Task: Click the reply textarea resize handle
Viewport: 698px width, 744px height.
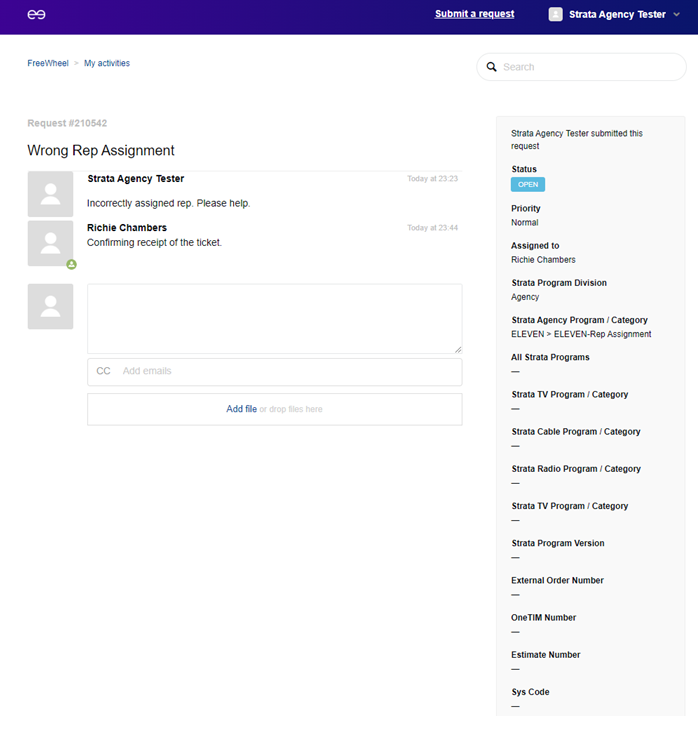Action: pos(458,350)
